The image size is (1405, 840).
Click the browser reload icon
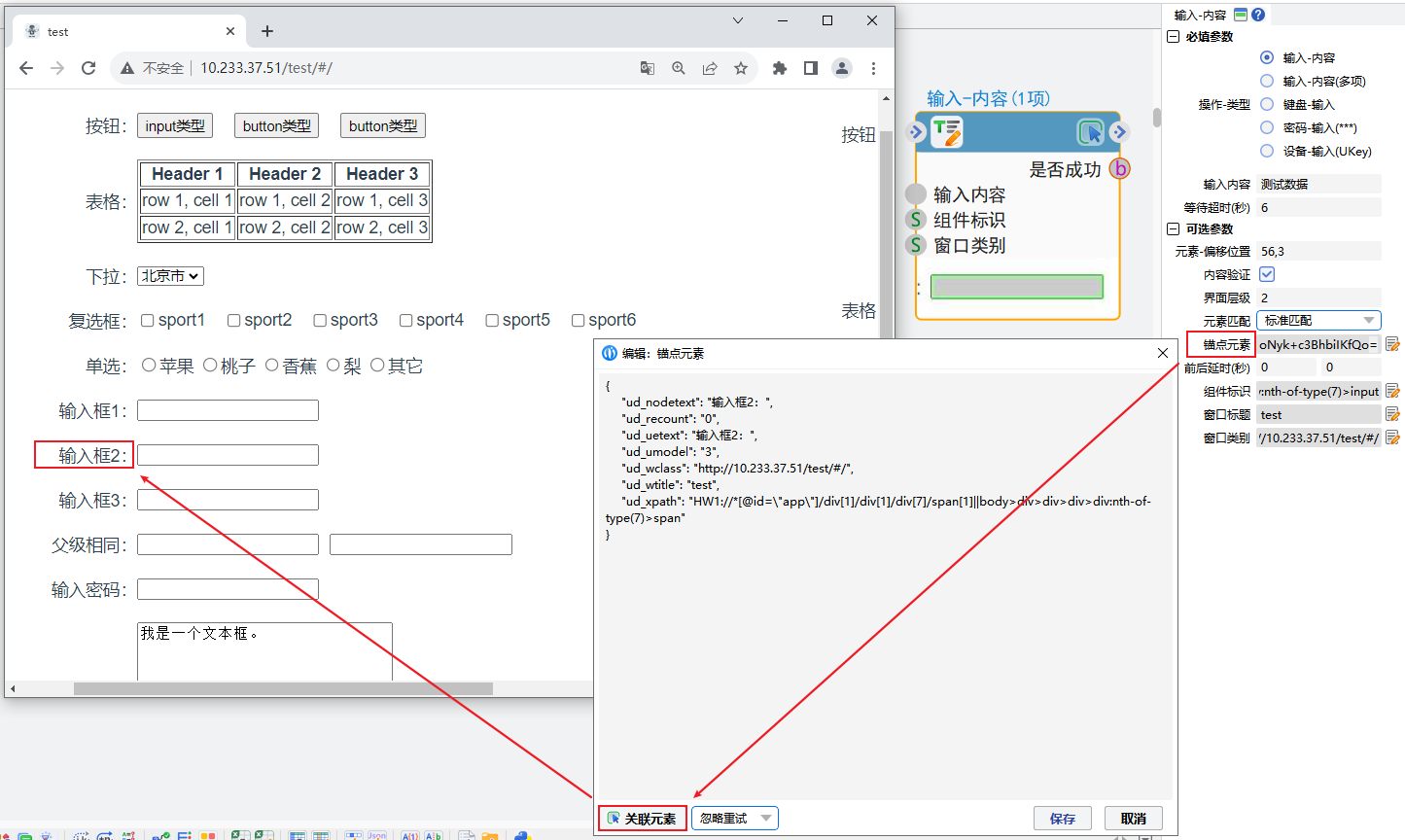point(88,68)
